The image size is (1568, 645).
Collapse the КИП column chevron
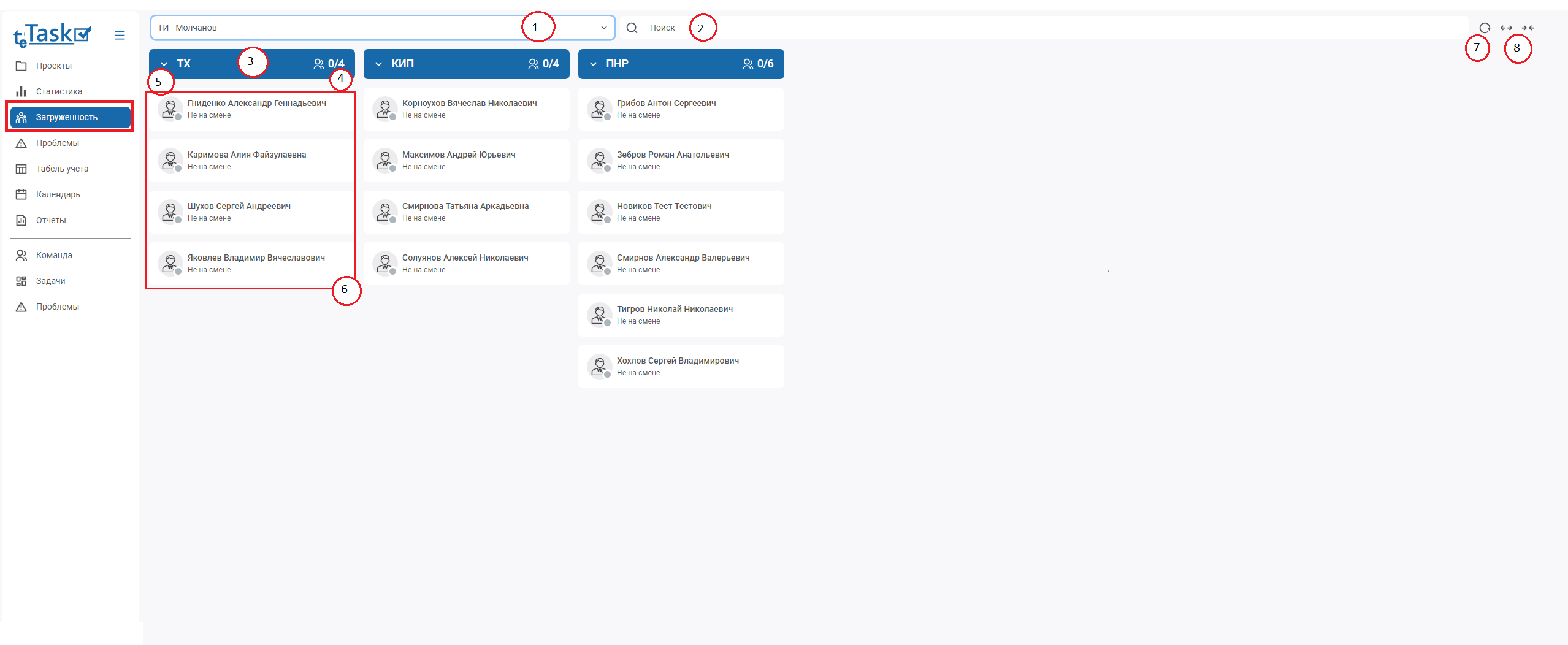tap(378, 64)
